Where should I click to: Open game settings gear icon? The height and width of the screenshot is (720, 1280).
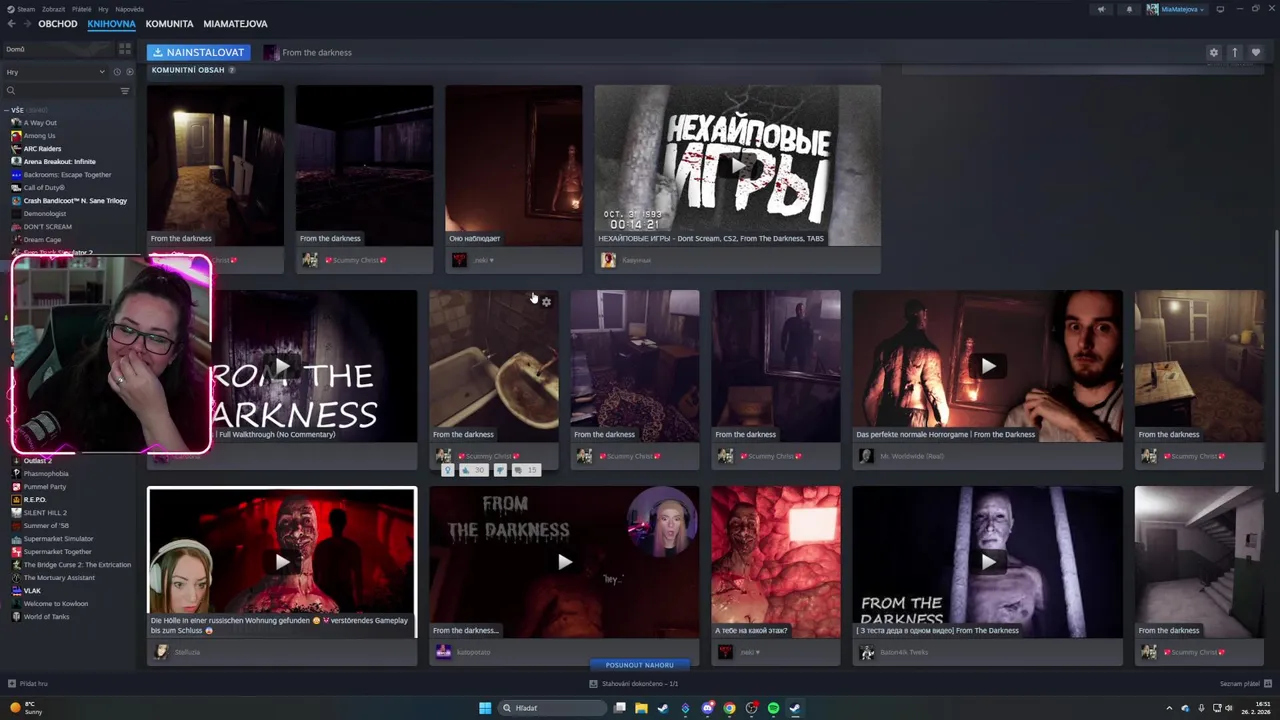[x=1214, y=52]
